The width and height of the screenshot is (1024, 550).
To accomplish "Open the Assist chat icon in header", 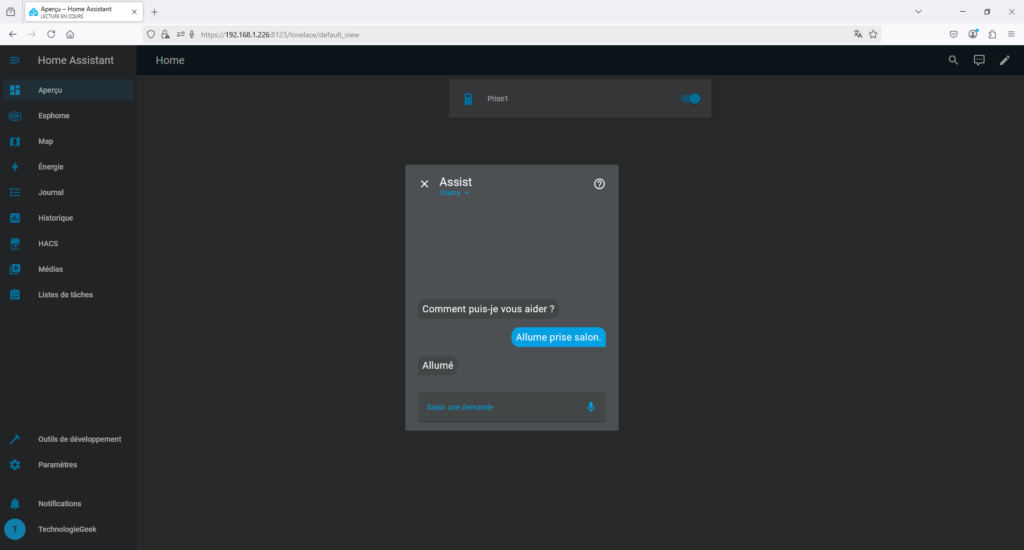I will click(979, 60).
